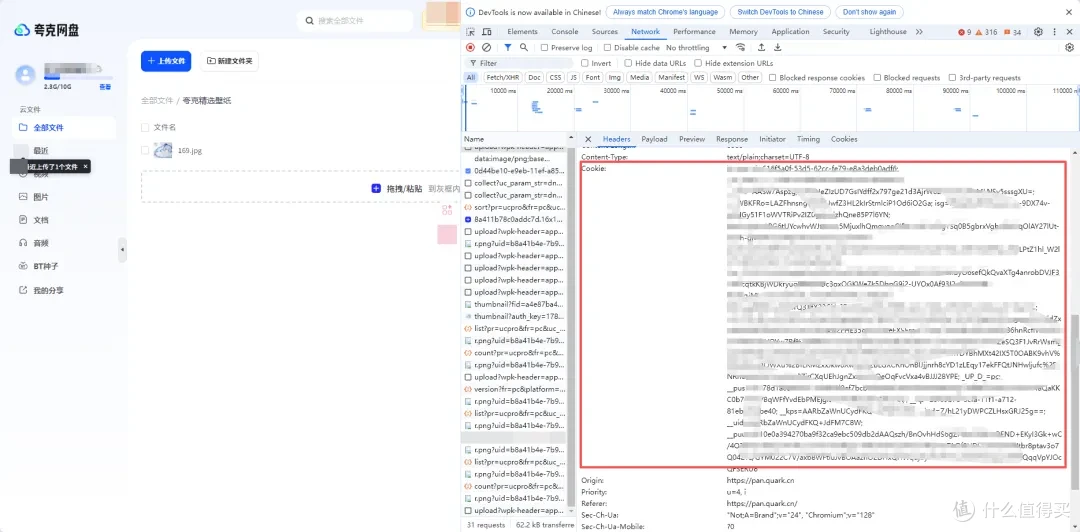
Task: Dismiss the recently uploaded file tooltip
Action: pos(85,167)
